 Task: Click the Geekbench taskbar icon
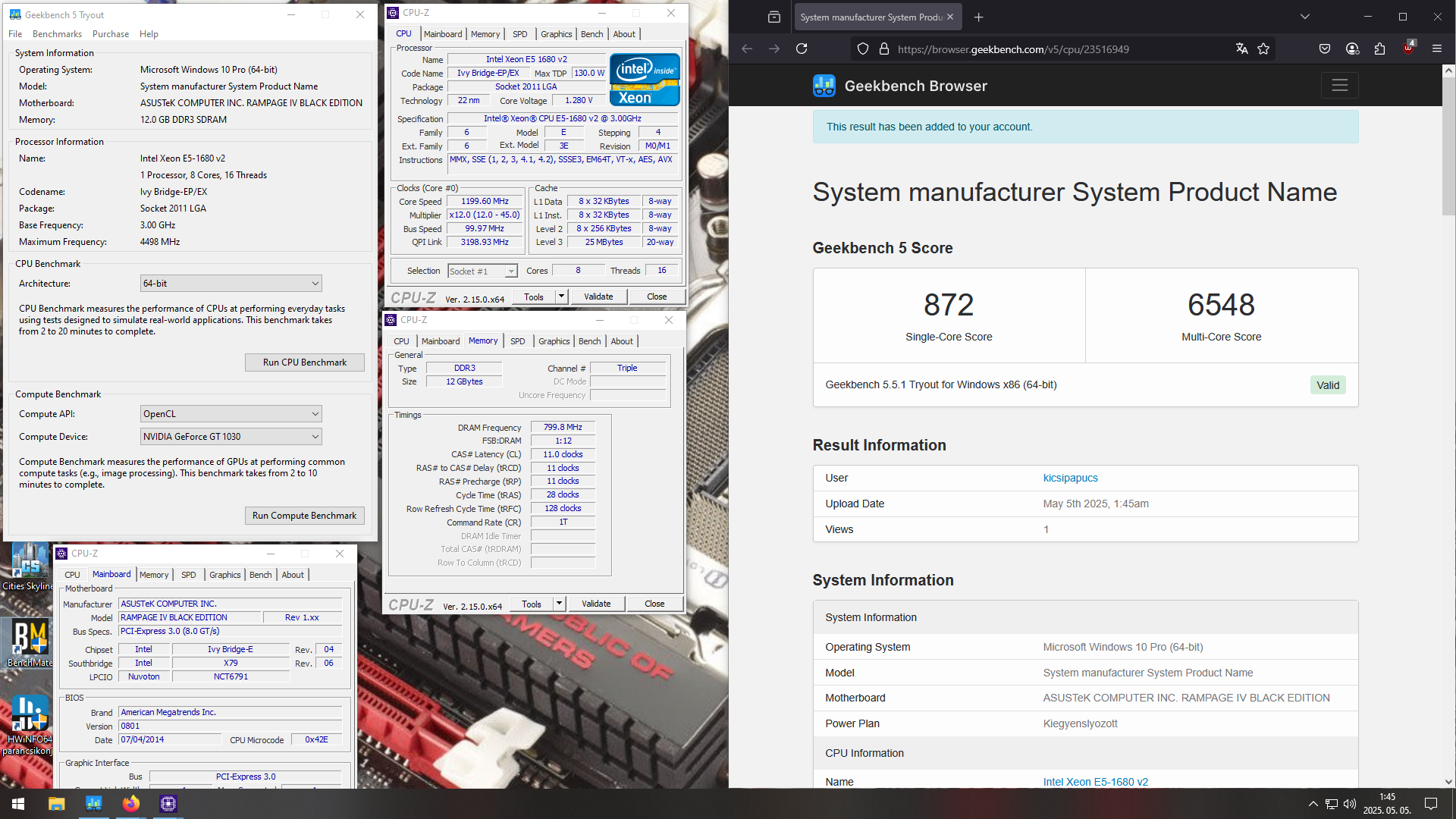(94, 803)
